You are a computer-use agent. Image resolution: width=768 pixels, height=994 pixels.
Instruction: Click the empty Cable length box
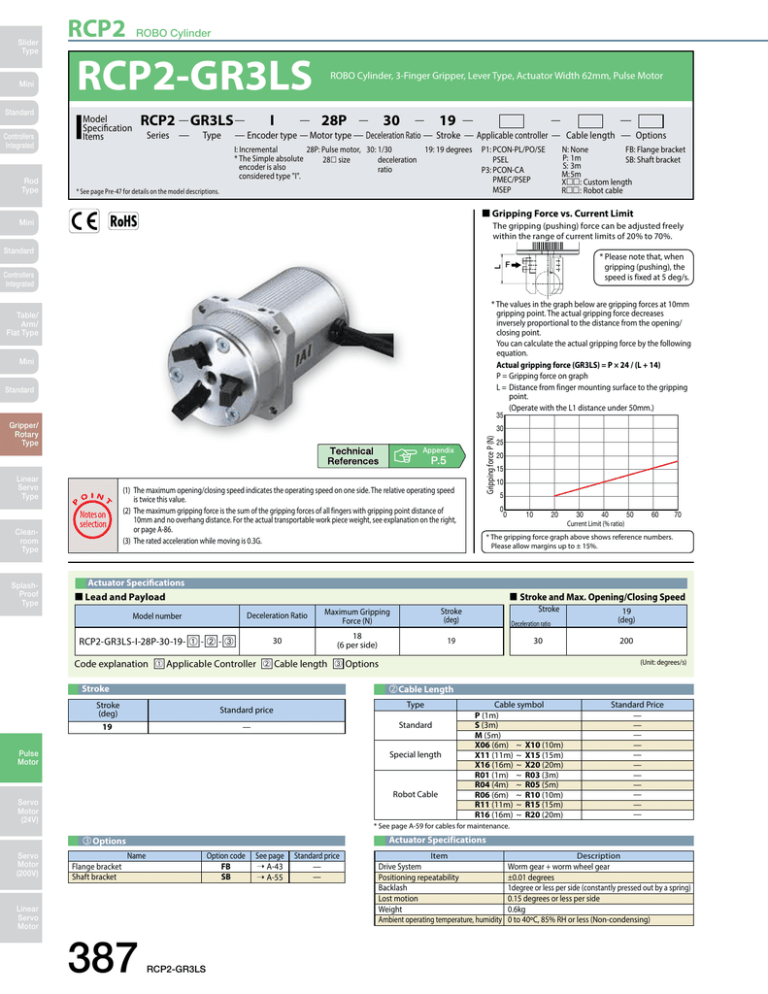590,120
